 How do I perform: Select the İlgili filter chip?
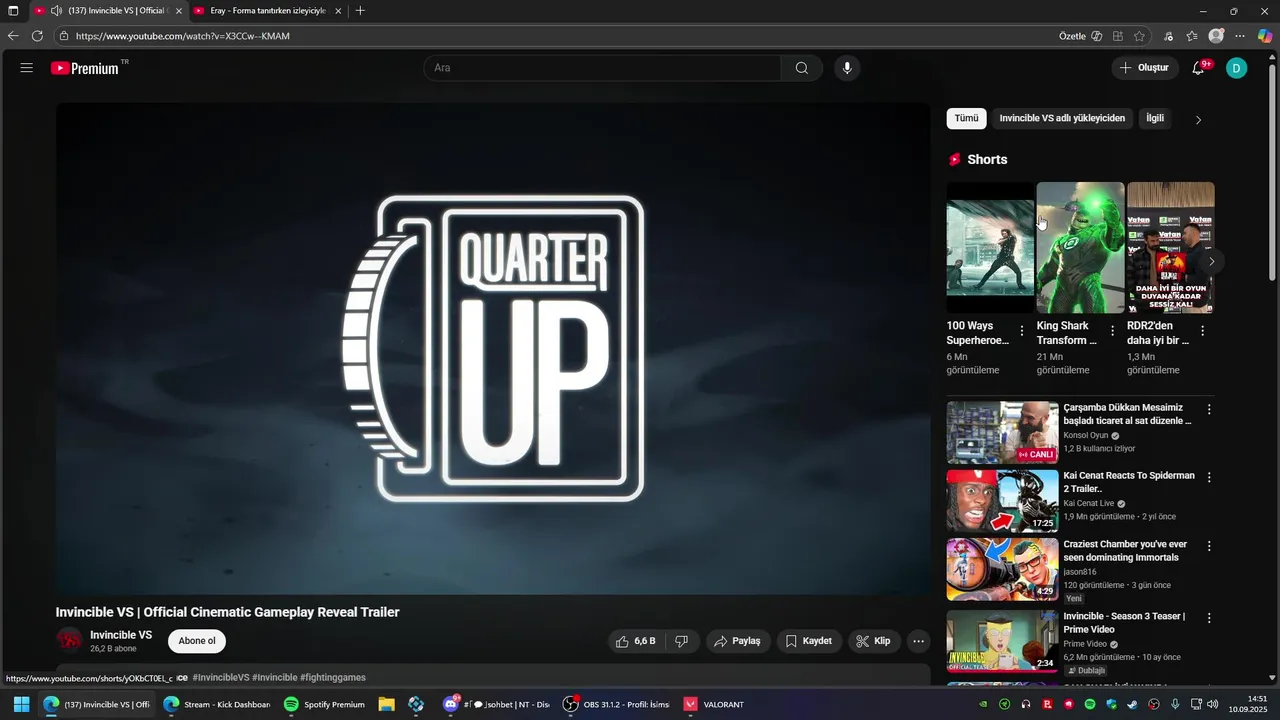point(1155,118)
